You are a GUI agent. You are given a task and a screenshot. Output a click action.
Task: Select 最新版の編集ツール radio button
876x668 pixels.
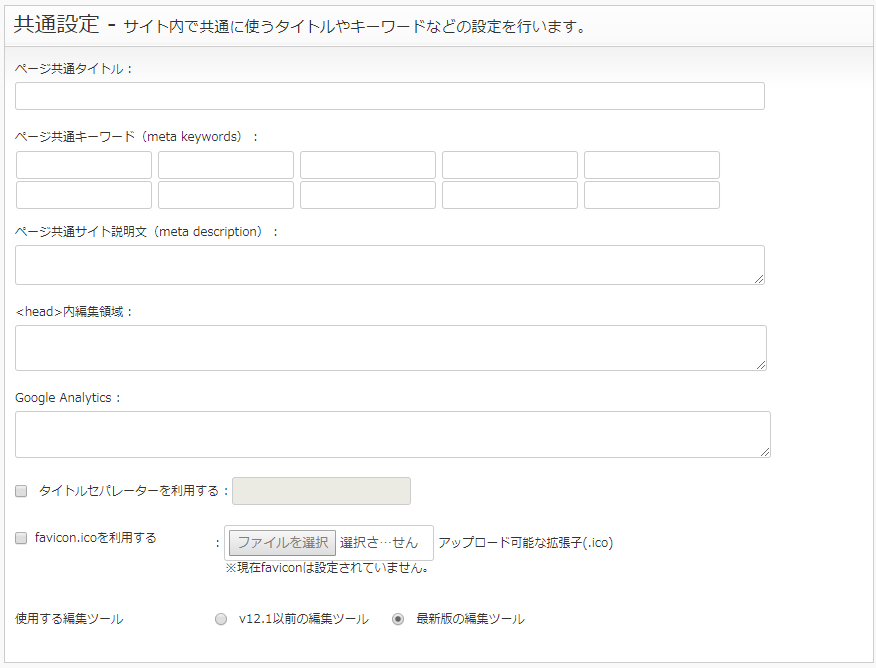pyautogui.click(x=398, y=619)
